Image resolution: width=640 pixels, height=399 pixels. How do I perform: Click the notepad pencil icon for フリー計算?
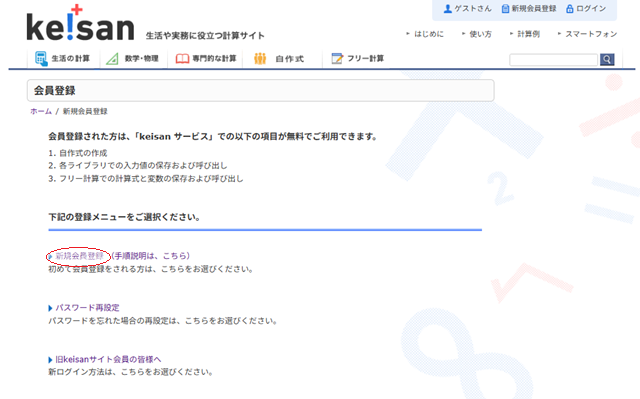pos(337,59)
